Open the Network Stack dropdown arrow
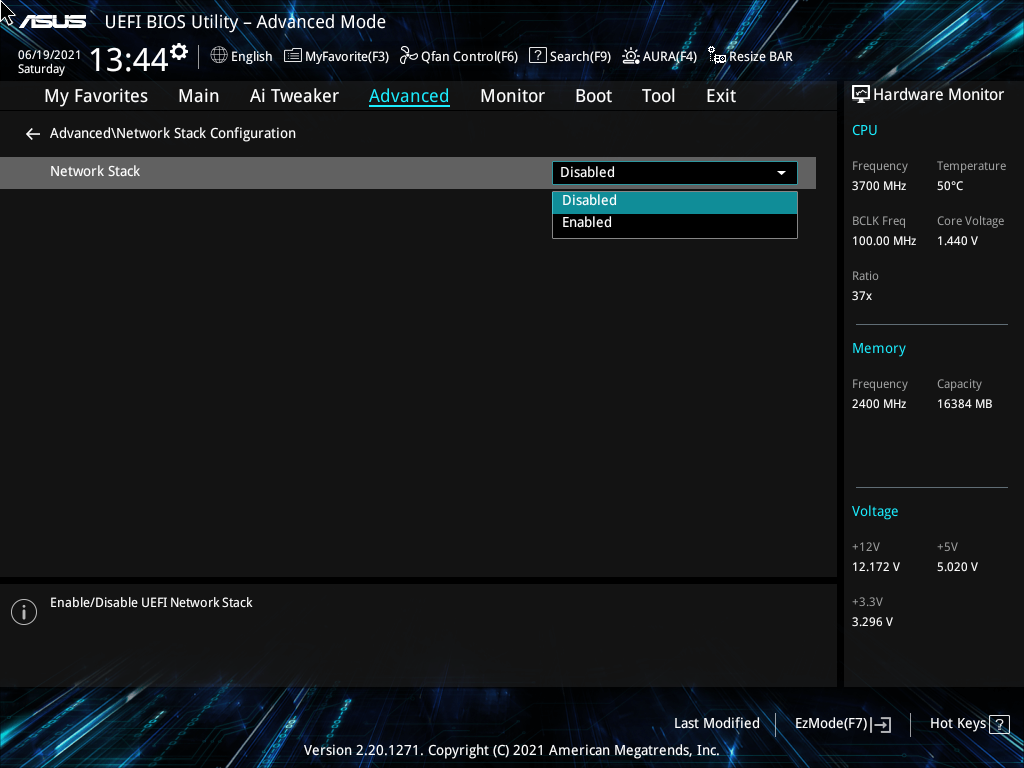 pos(781,172)
